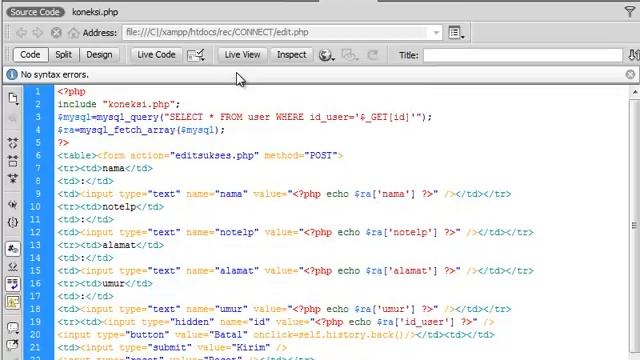Click the mysql_query SELECT statement line
640x360 pixels.
(x=244, y=117)
